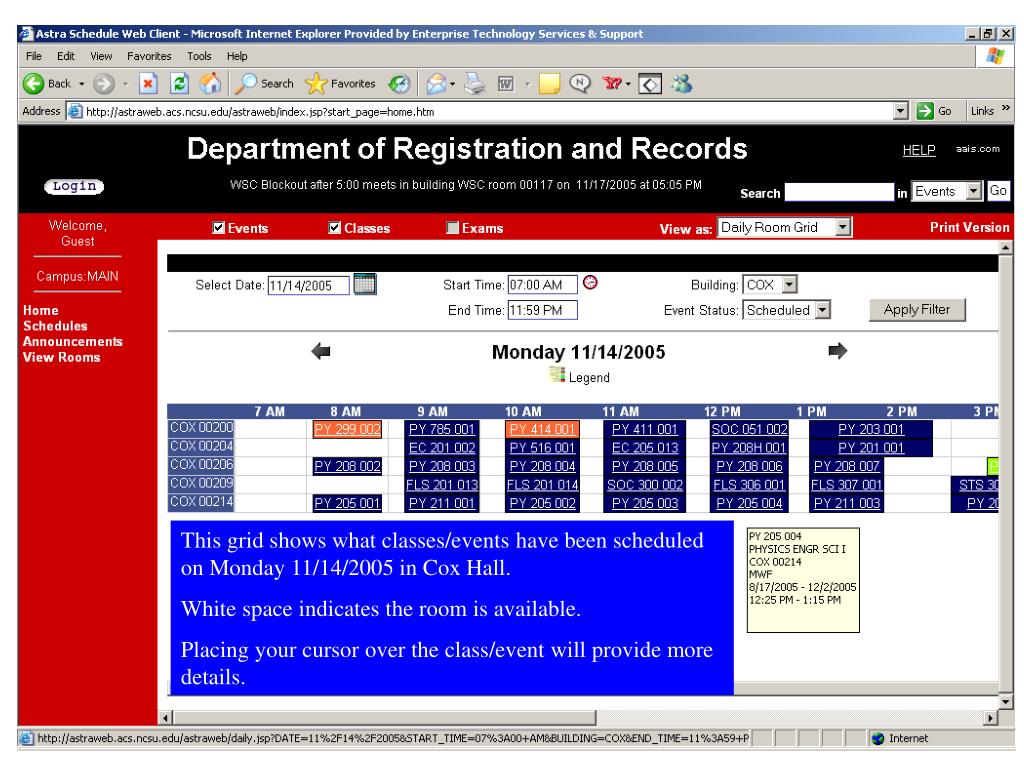
Task: Open the Favorites menu
Action: pyautogui.click(x=149, y=56)
